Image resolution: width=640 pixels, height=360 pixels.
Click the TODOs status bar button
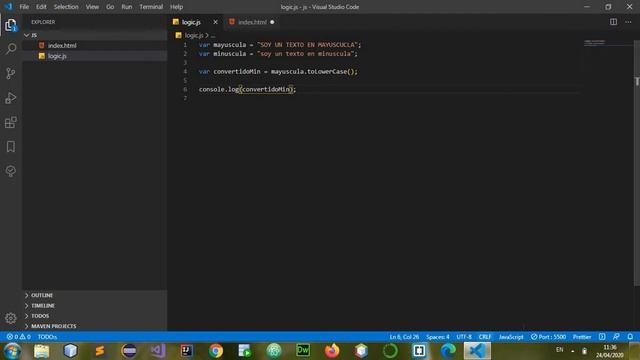click(47, 337)
